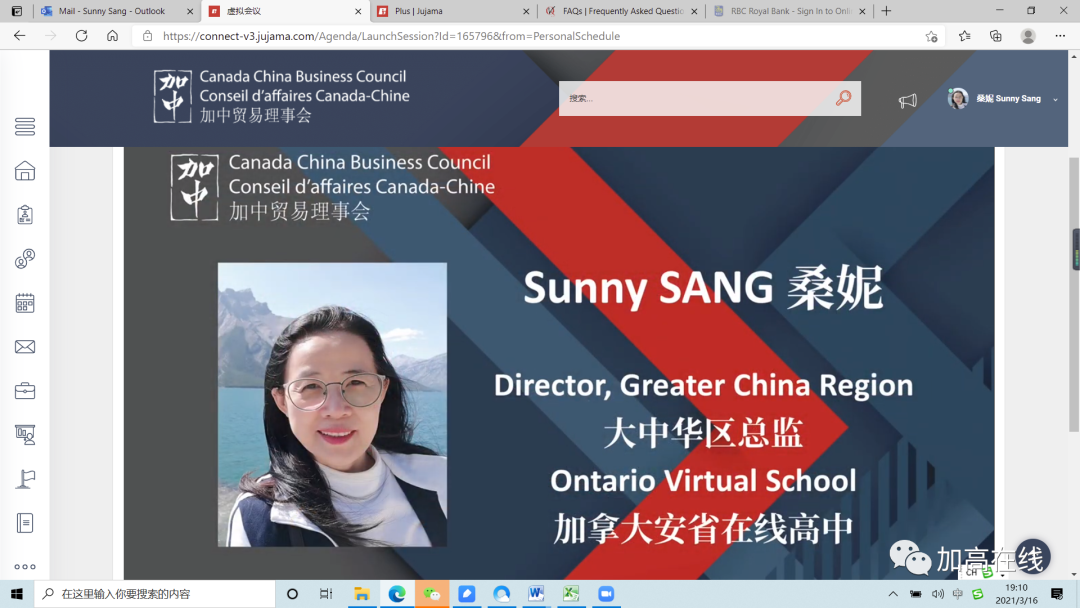The image size is (1080, 608).
Task: Show hidden system tray icons
Action: (x=893, y=594)
